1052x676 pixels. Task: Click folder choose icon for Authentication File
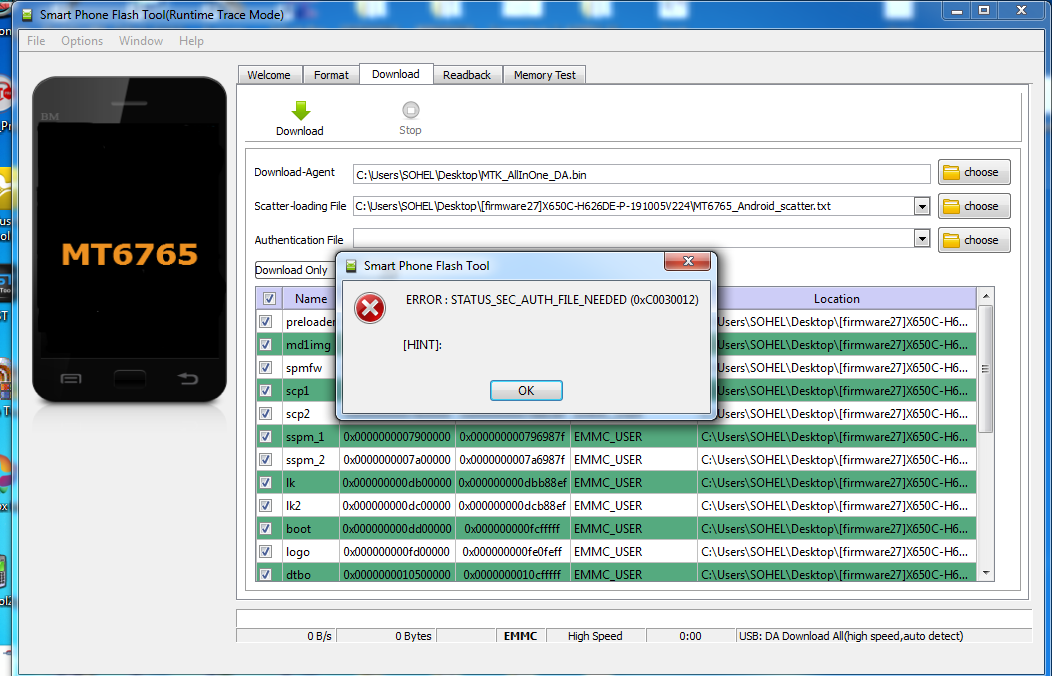click(x=951, y=240)
